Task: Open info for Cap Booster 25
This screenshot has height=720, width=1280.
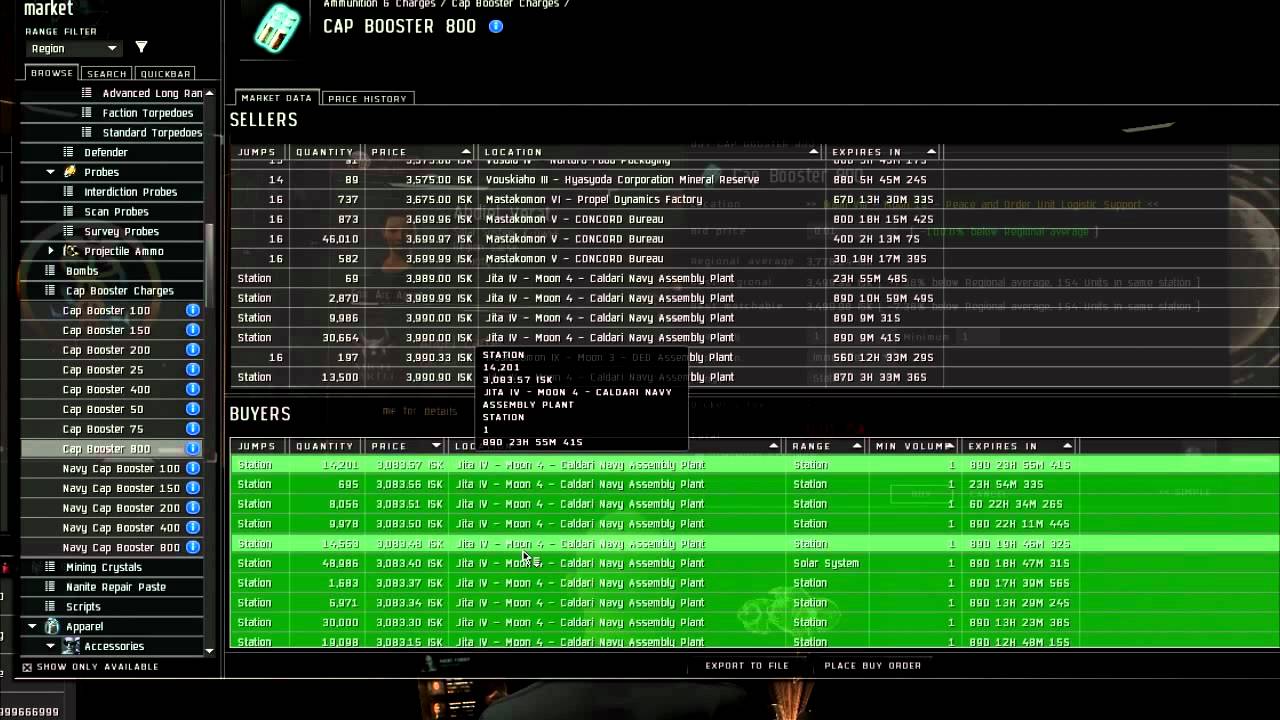Action: point(193,370)
